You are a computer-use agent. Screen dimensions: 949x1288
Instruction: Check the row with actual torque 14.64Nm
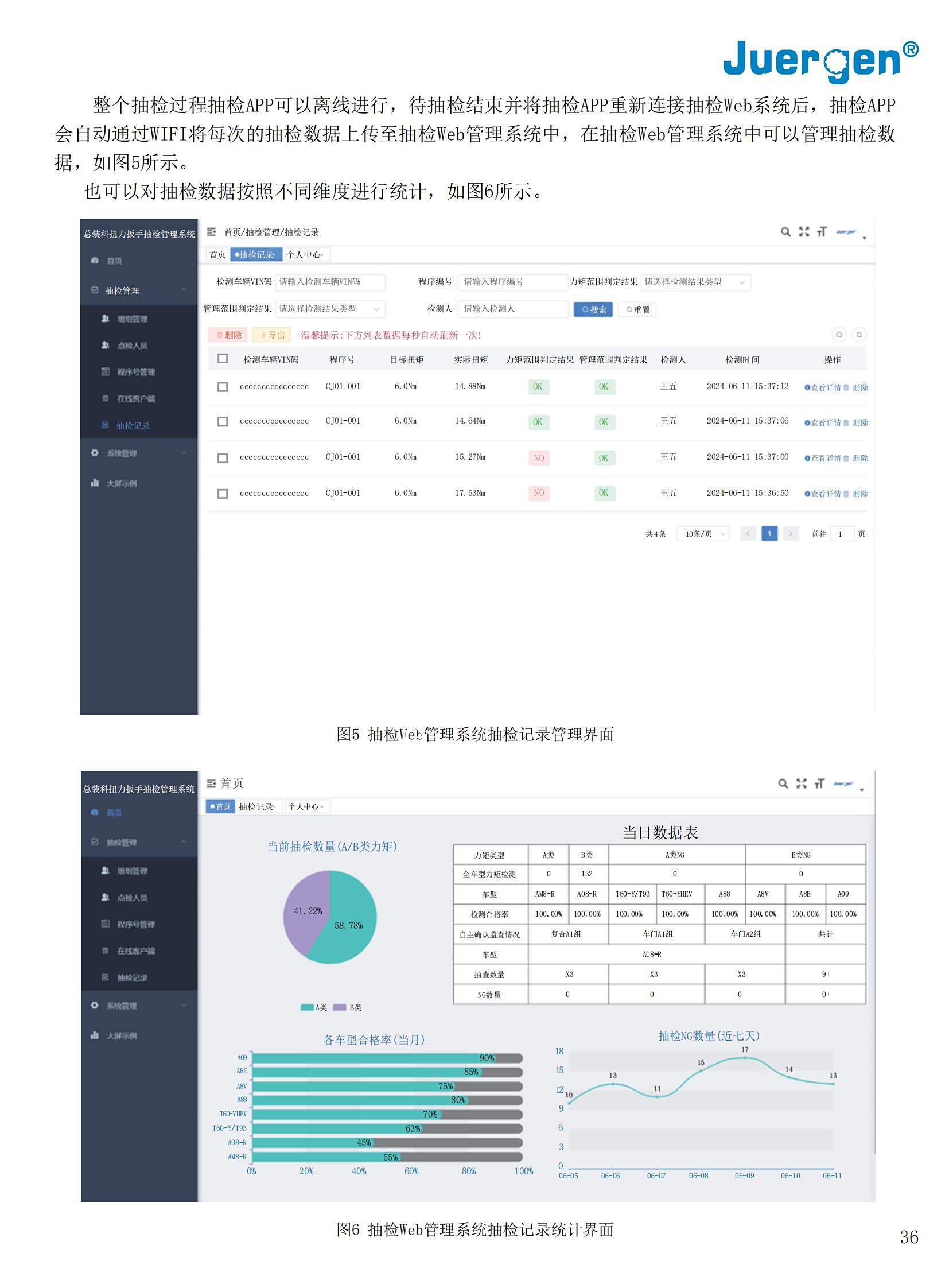click(223, 422)
